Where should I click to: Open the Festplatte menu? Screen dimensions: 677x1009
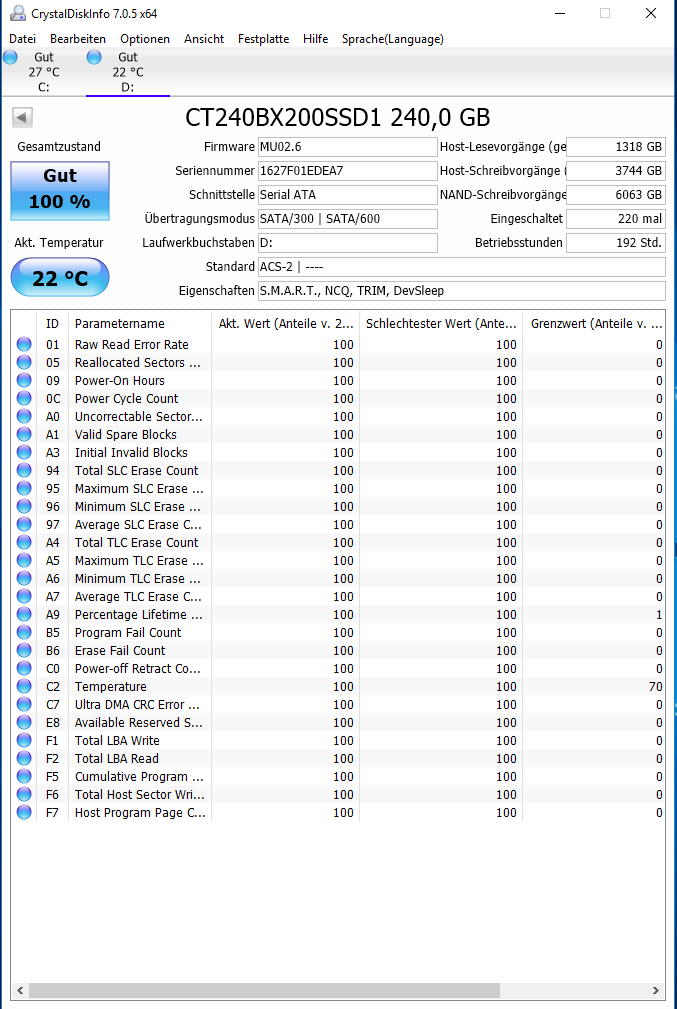(263, 39)
